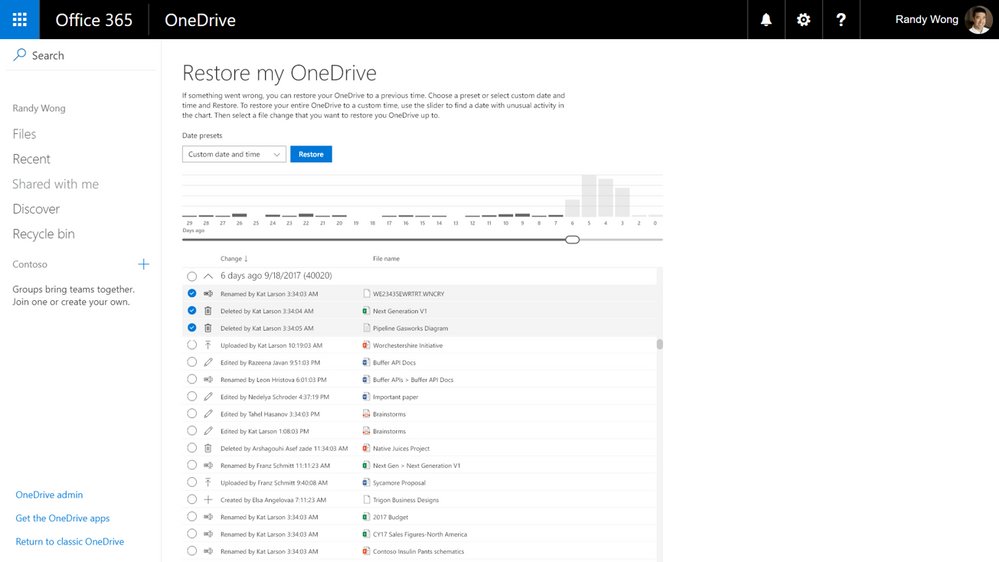Open settings gear in header
Screen dimensions: 999x562
[x=803, y=20]
